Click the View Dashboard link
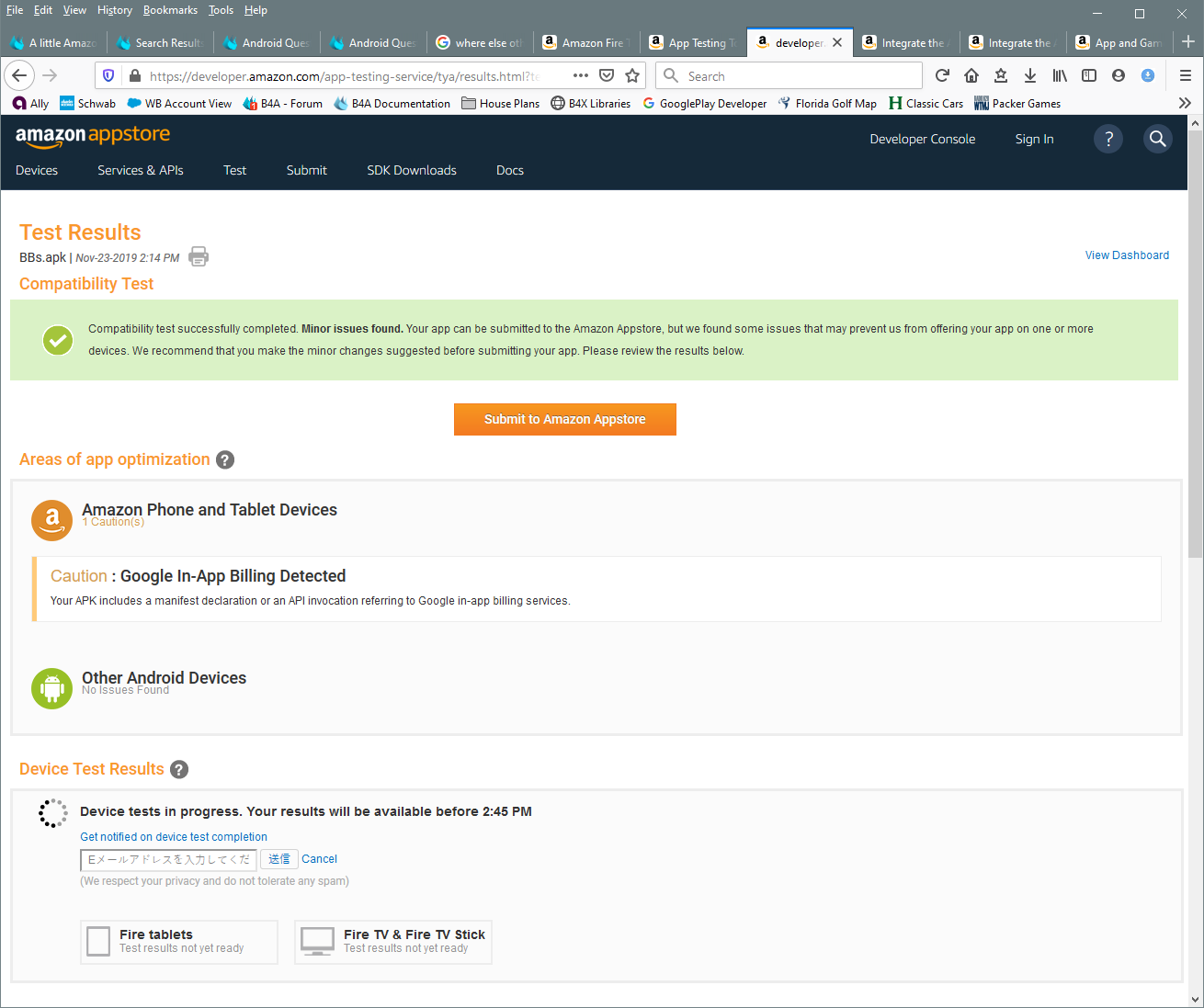 1127,255
